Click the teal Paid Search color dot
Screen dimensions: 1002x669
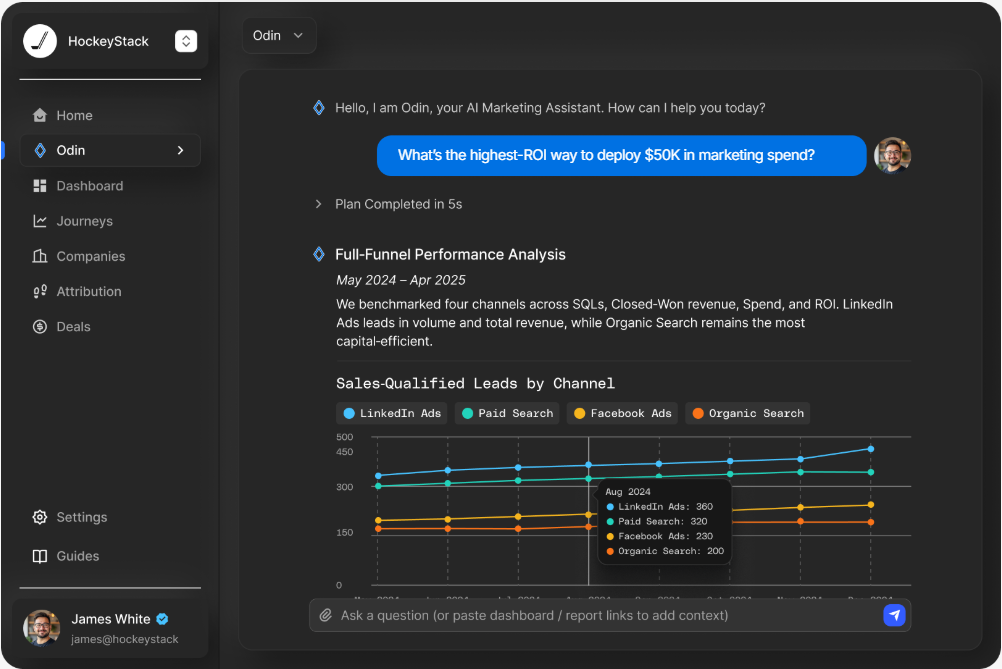[x=467, y=413]
